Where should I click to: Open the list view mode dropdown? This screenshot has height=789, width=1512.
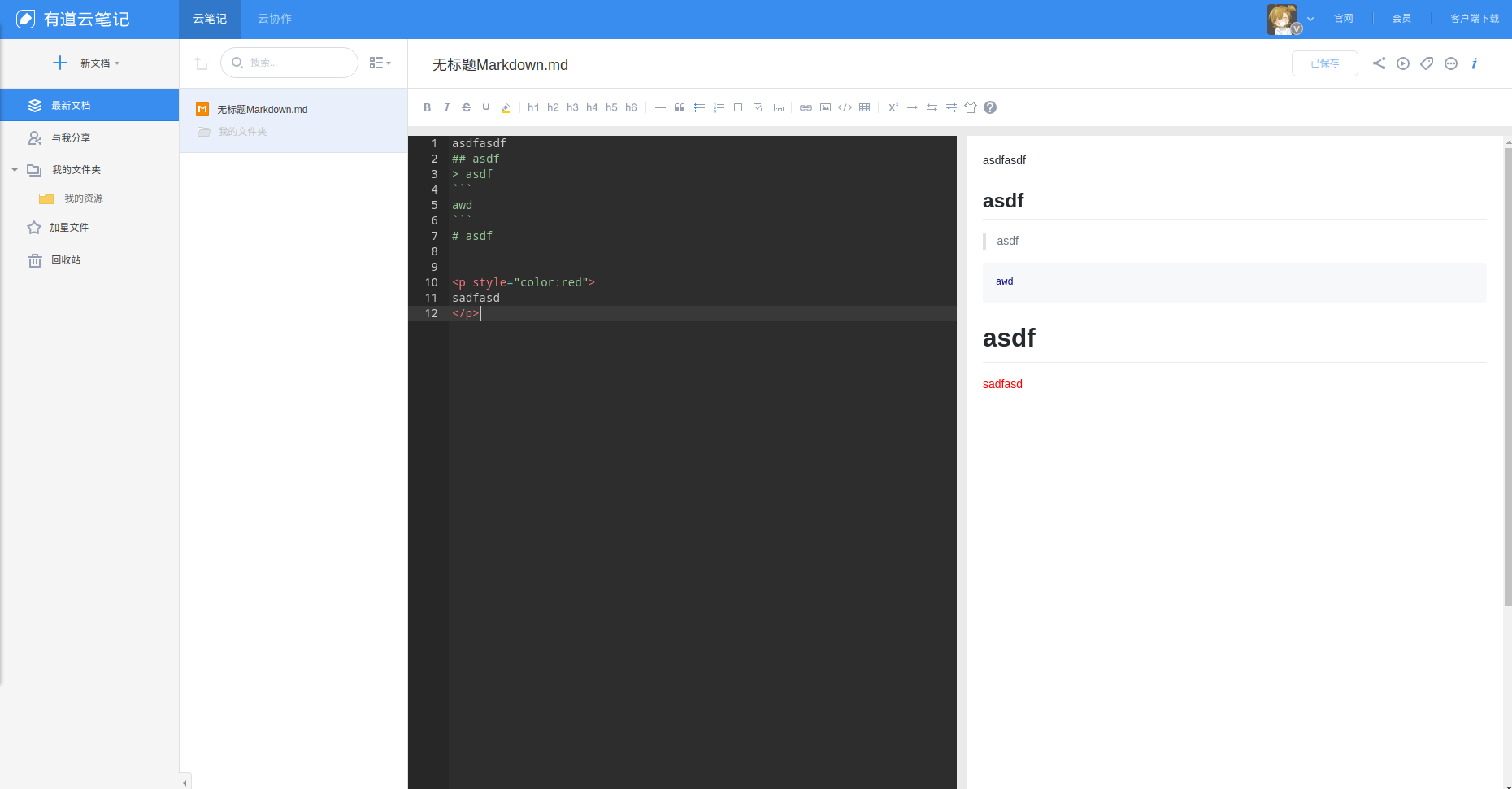[x=380, y=63]
